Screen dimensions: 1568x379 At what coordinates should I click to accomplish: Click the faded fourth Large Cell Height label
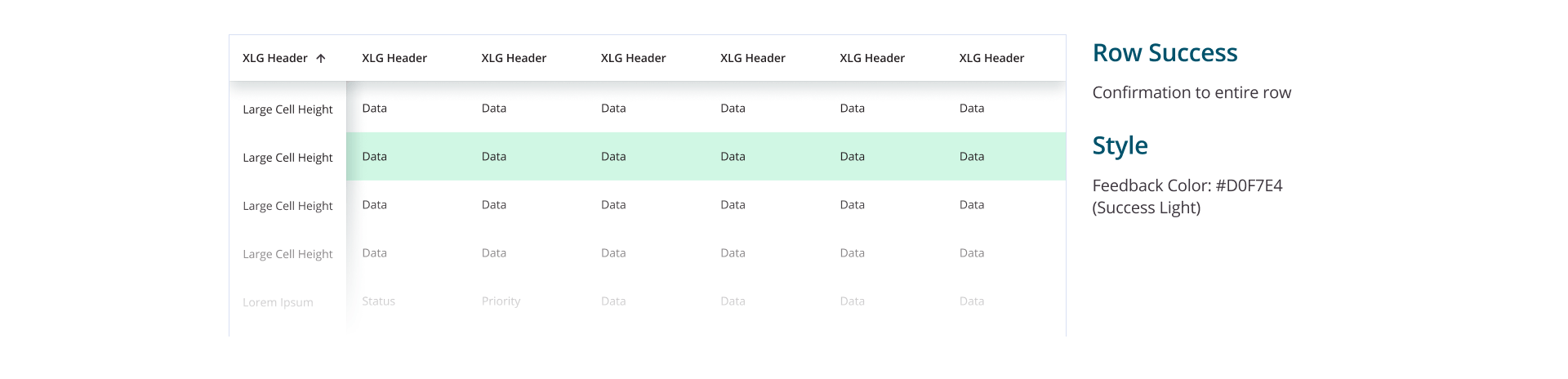click(x=287, y=254)
